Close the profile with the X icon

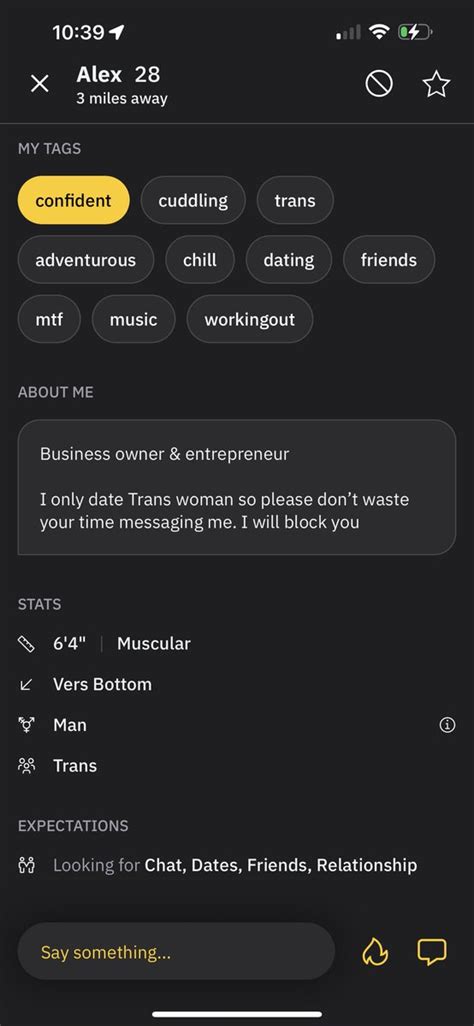point(40,84)
